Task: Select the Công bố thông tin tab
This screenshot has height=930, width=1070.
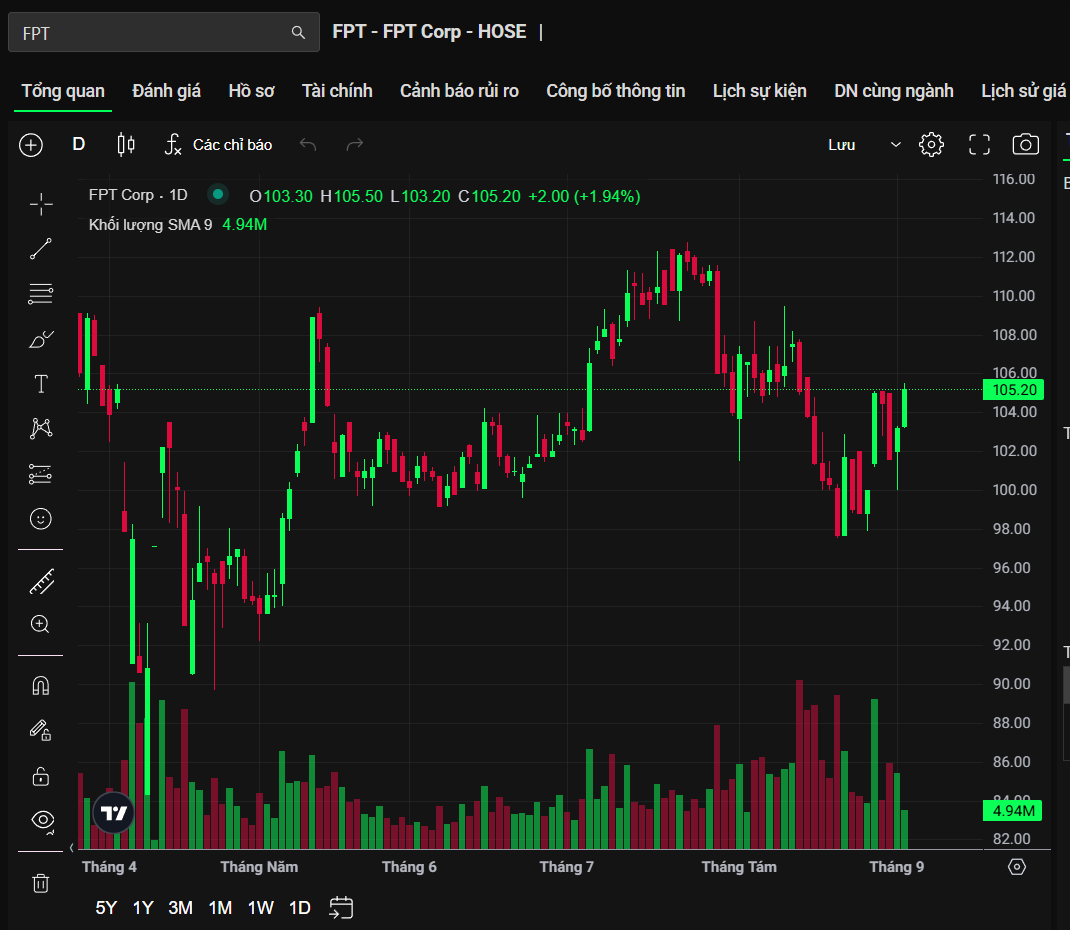Action: pyautogui.click(x=616, y=91)
